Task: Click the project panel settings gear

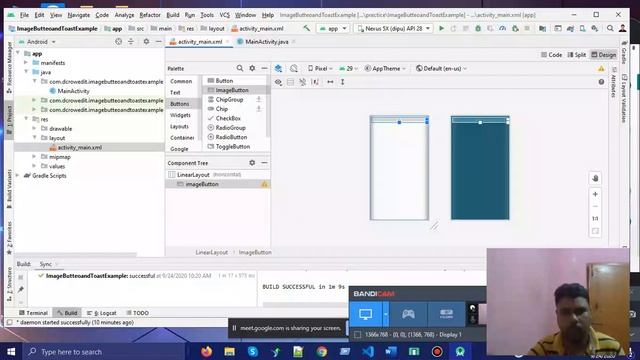Action: (x=146, y=42)
